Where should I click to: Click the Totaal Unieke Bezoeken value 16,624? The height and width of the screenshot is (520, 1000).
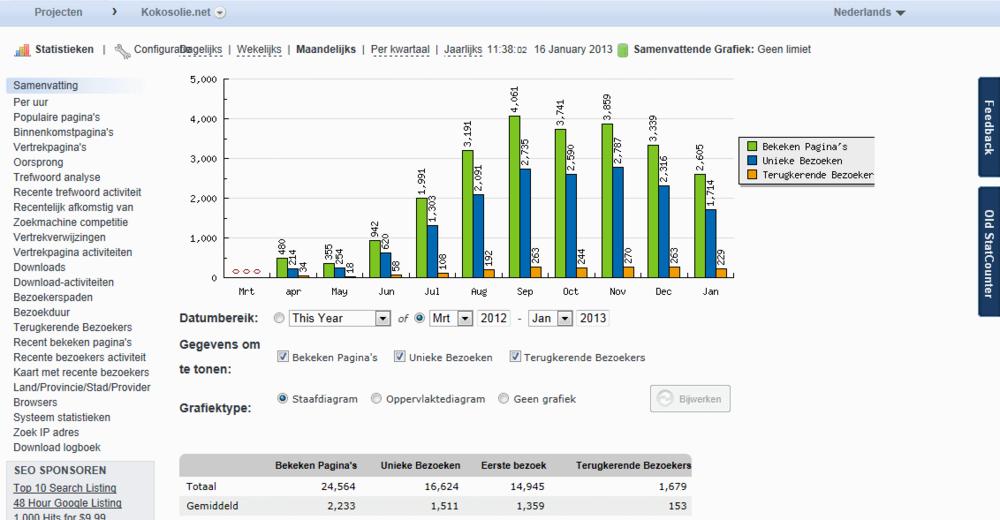[x=441, y=486]
